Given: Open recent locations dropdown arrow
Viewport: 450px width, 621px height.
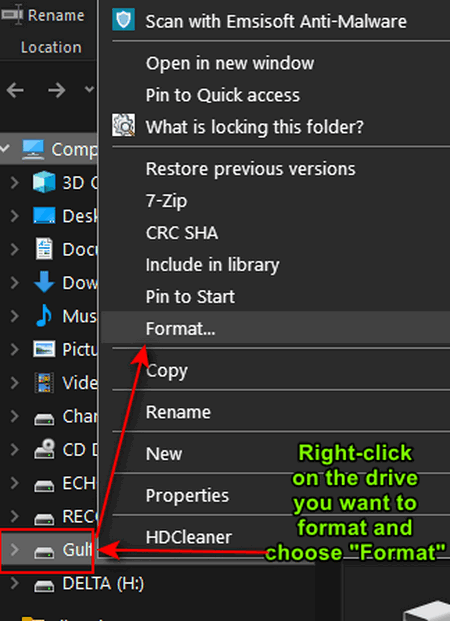Looking at the screenshot, I should click(89, 89).
